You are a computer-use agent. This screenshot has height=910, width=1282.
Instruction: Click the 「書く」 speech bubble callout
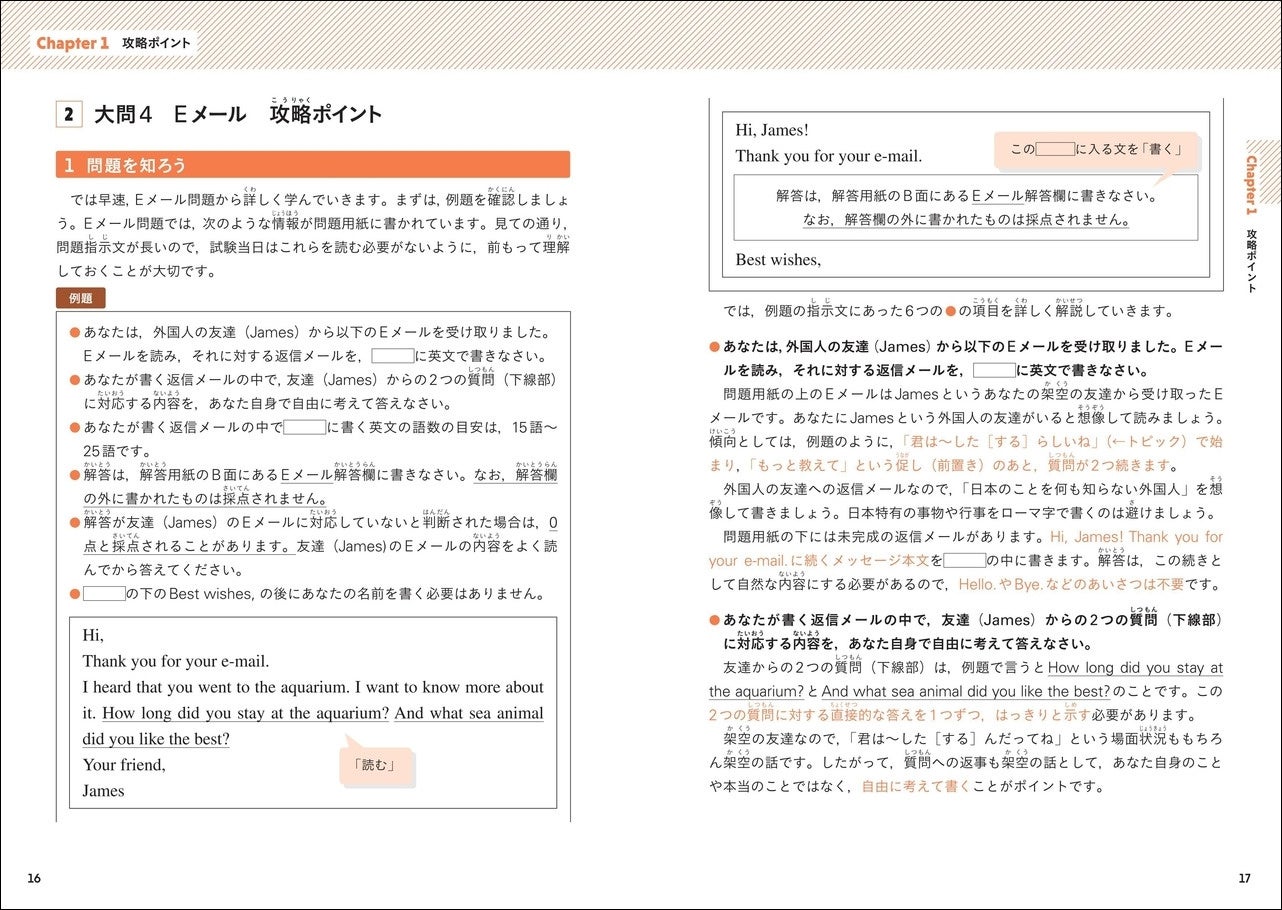pyautogui.click(x=1095, y=149)
